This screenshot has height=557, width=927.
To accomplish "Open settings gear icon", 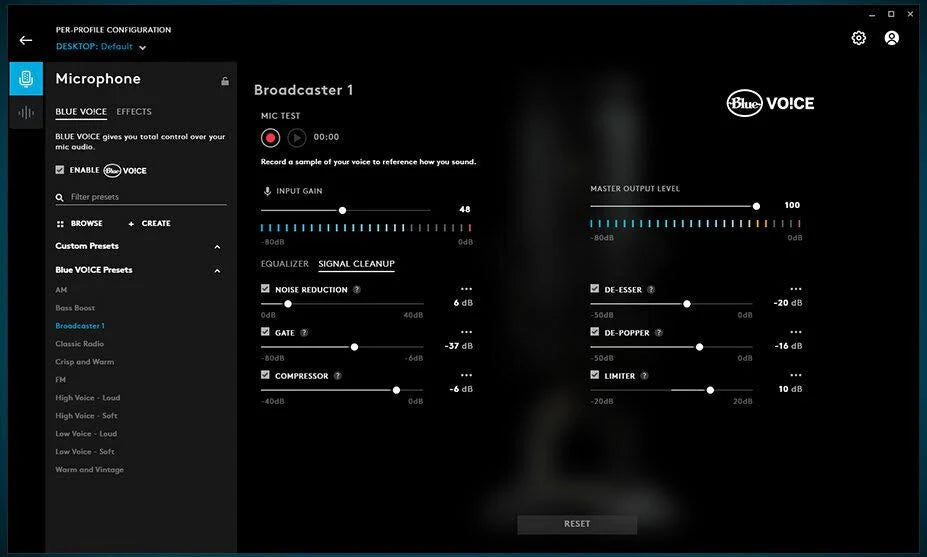I will 859,38.
